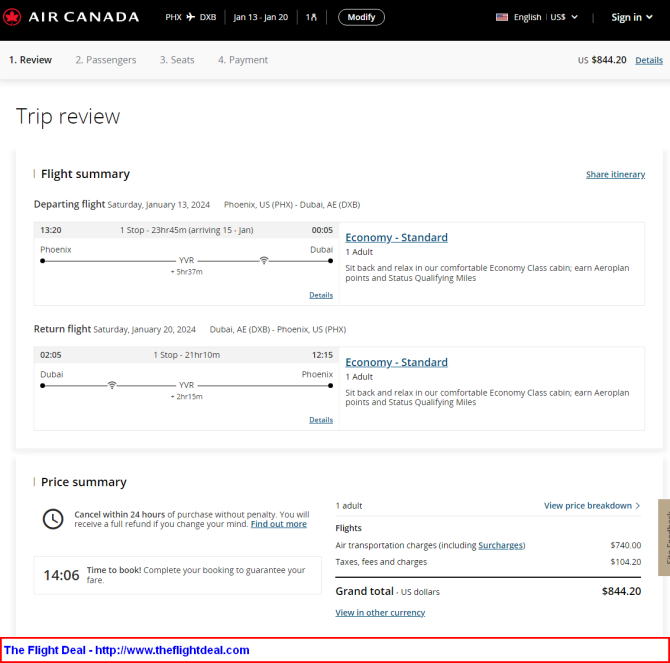Click Saturday, January 13, 2024 date text
Viewport: 670px width, 663px height.
pos(159,205)
